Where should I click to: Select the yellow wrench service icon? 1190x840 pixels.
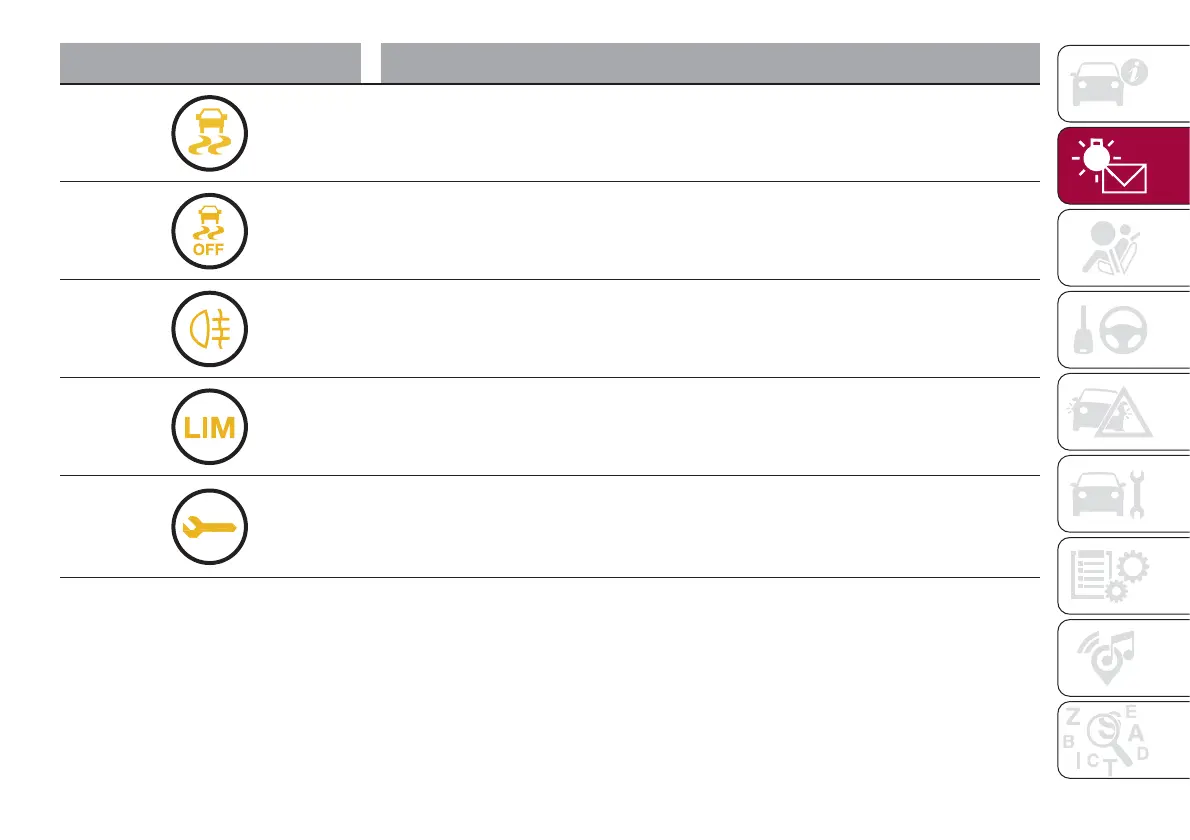coord(210,528)
